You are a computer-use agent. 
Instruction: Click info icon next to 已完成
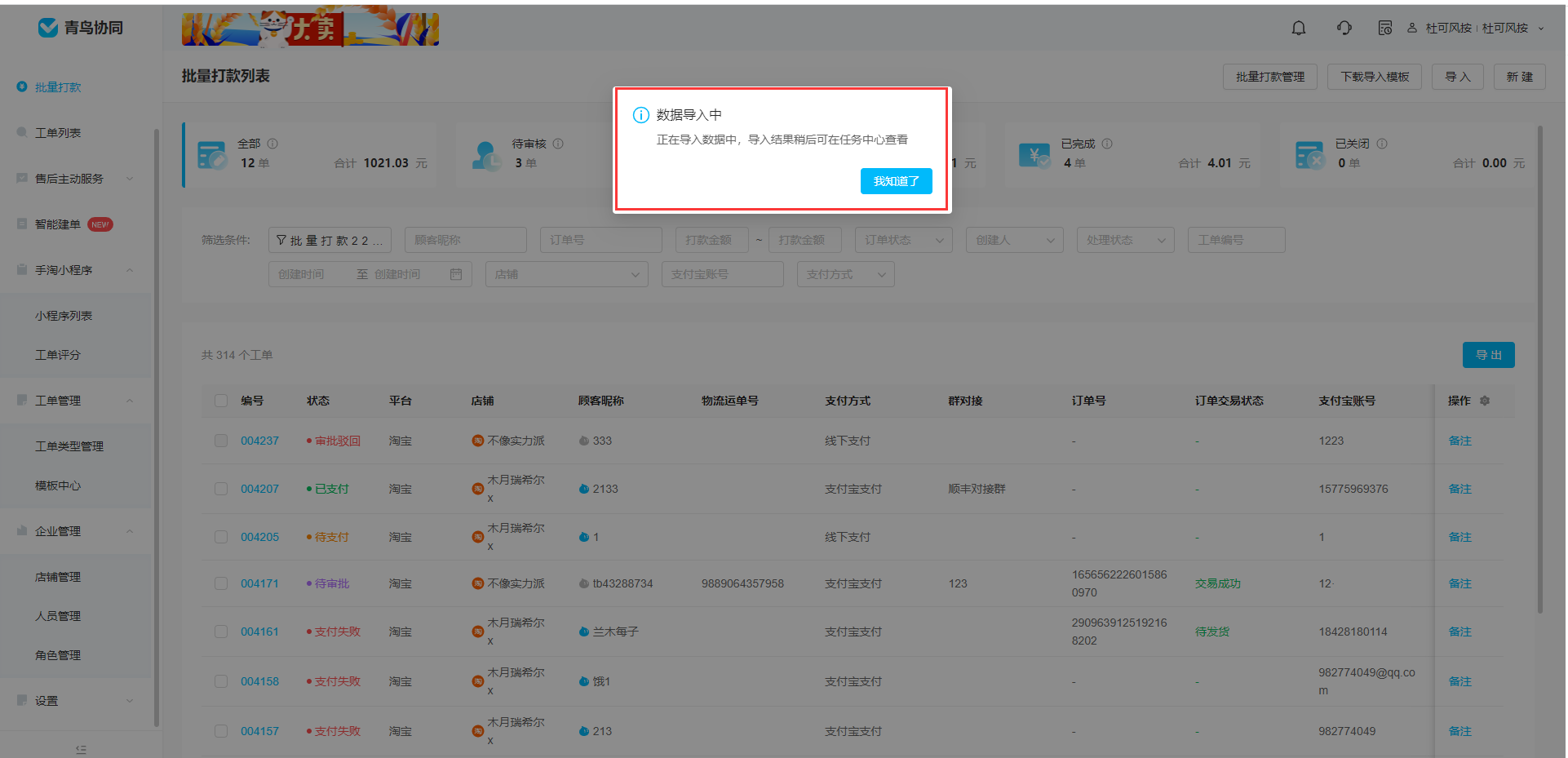[x=1107, y=144]
